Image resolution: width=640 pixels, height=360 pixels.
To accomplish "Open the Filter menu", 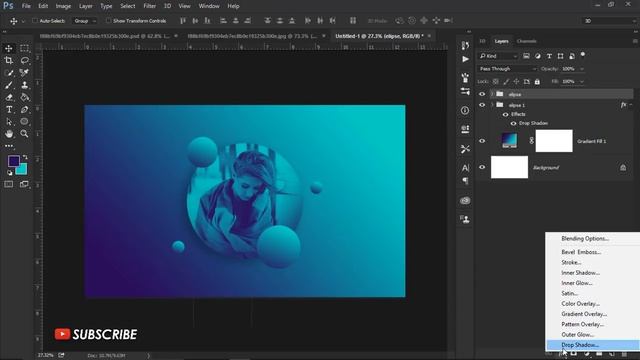I will [x=150, y=6].
